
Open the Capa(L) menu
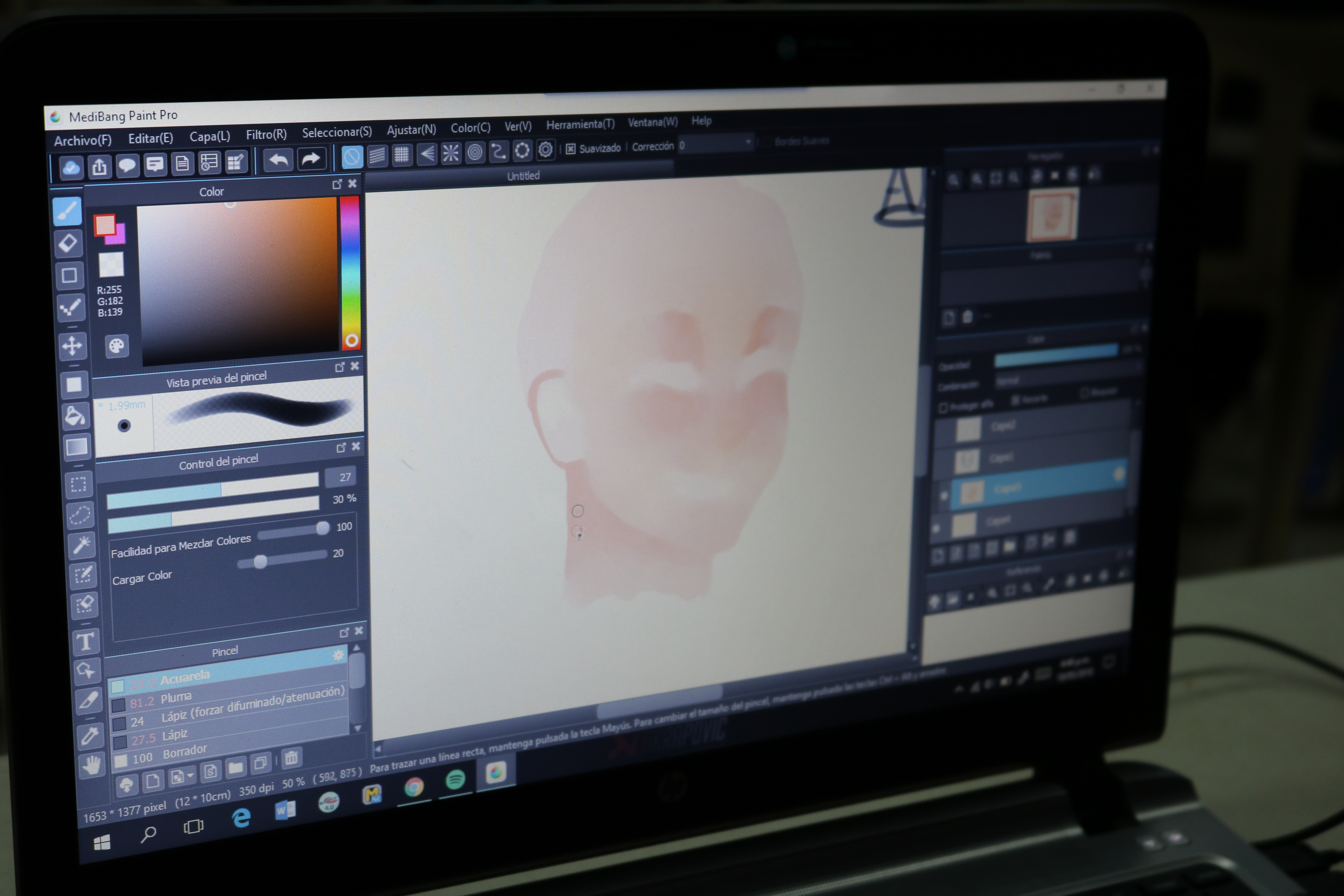(210, 137)
